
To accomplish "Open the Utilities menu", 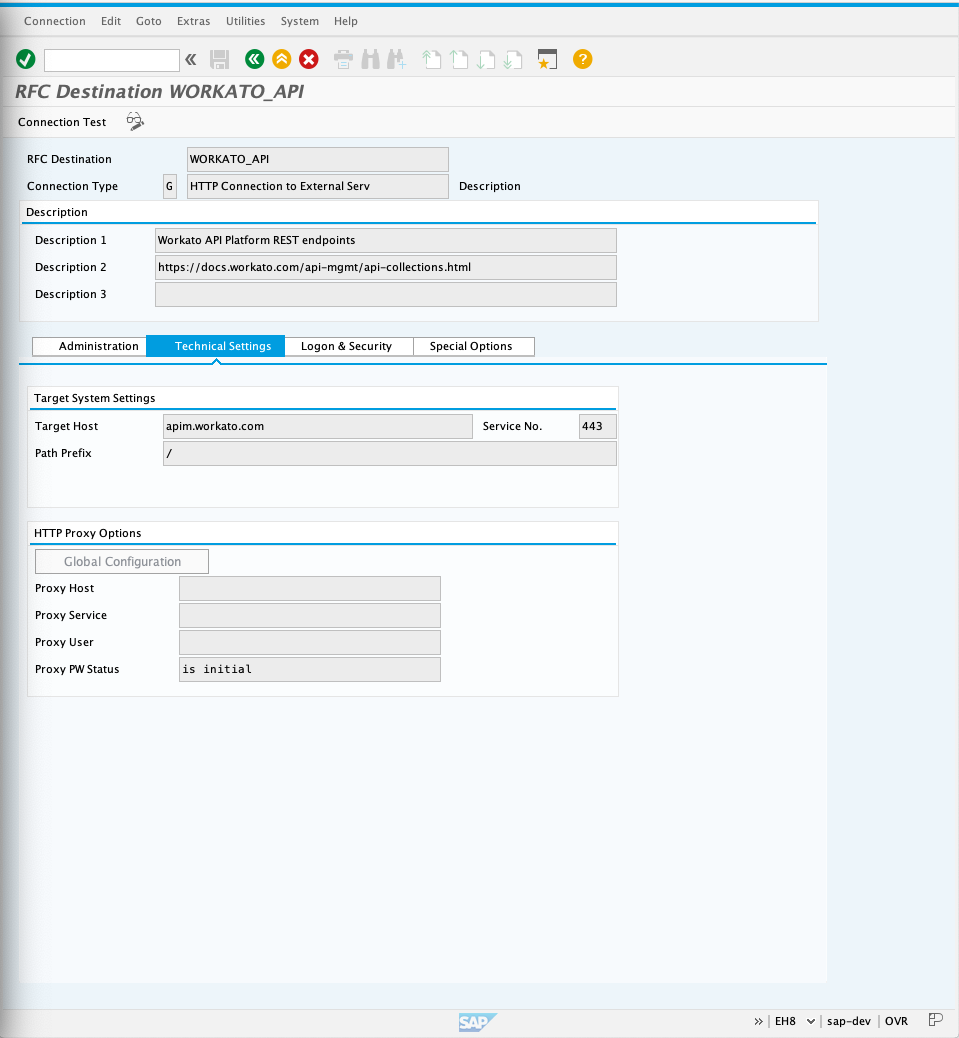I will click(245, 21).
